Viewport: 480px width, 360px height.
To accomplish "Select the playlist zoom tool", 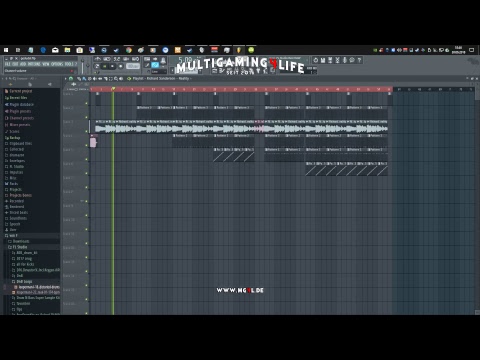I will pyautogui.click(x=116, y=79).
